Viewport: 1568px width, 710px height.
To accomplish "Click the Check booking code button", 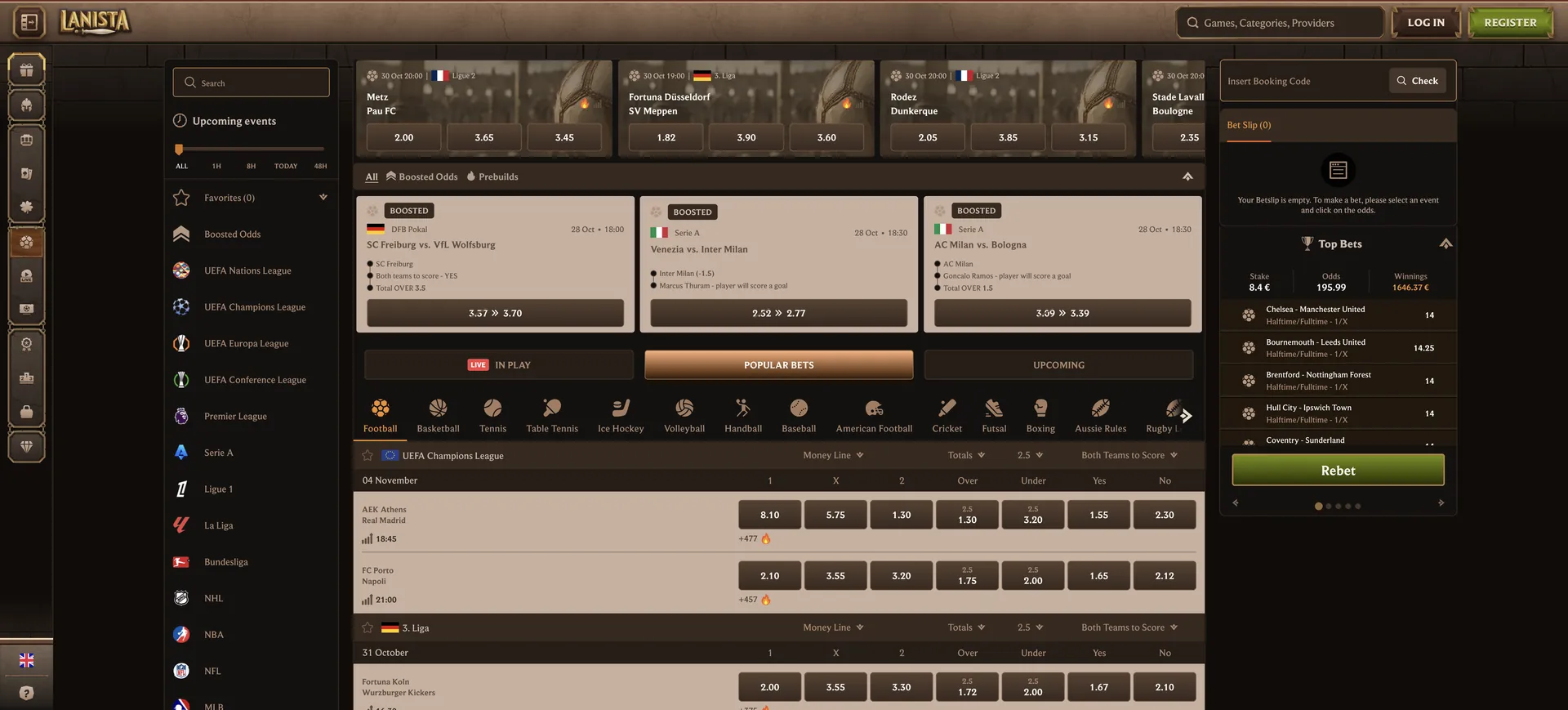I will (1418, 81).
